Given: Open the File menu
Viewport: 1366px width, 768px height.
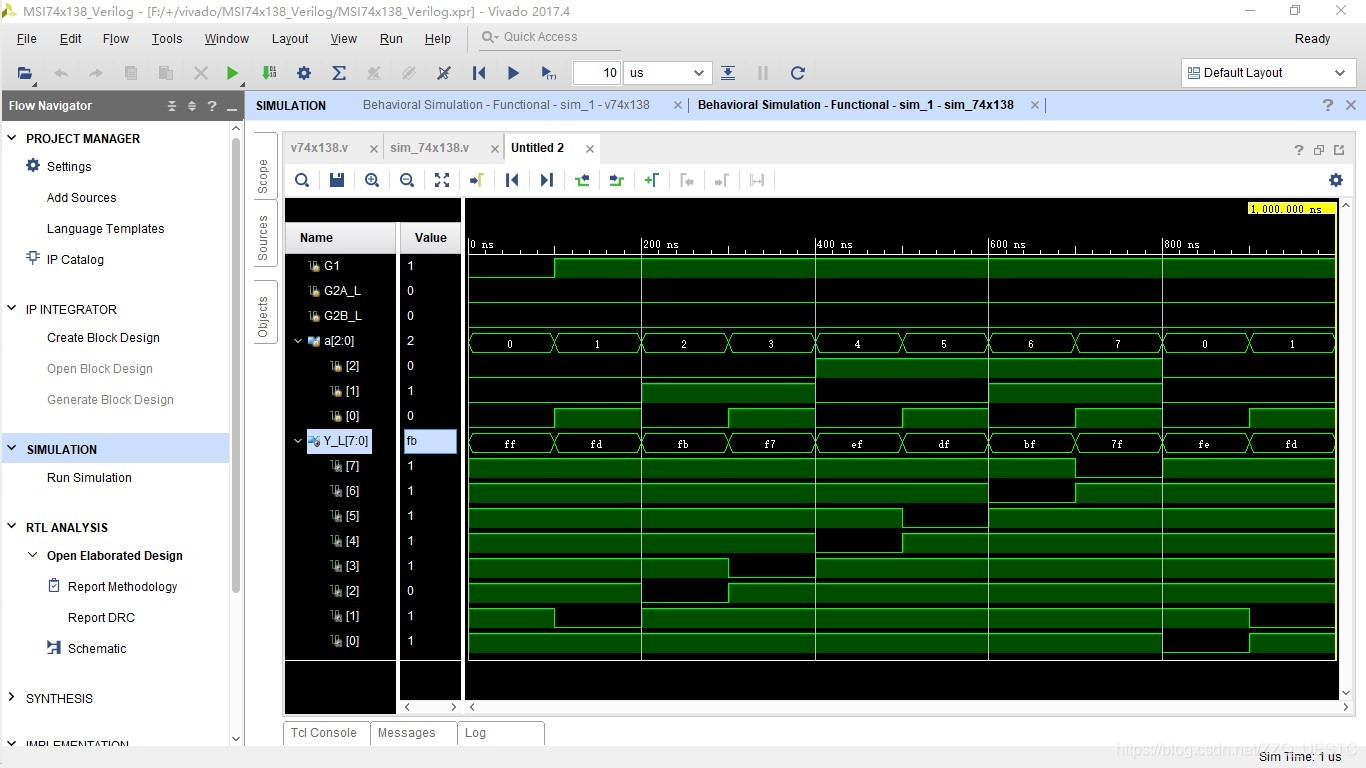Looking at the screenshot, I should point(27,39).
